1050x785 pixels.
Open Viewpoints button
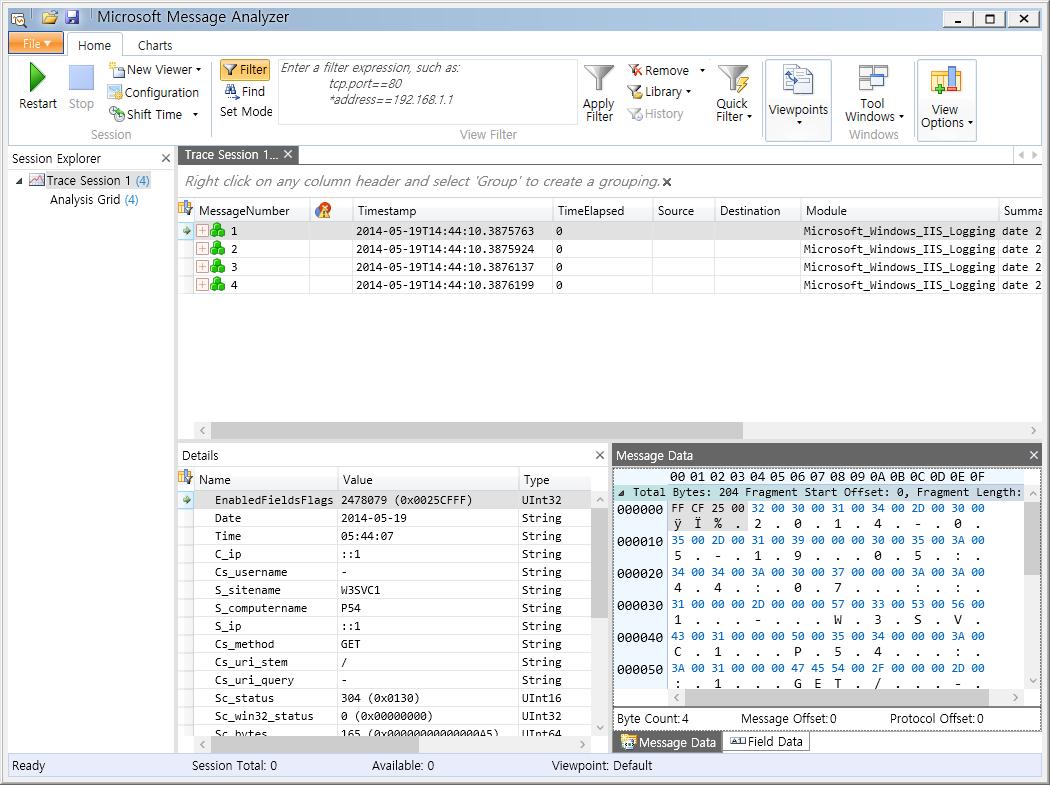(x=798, y=100)
